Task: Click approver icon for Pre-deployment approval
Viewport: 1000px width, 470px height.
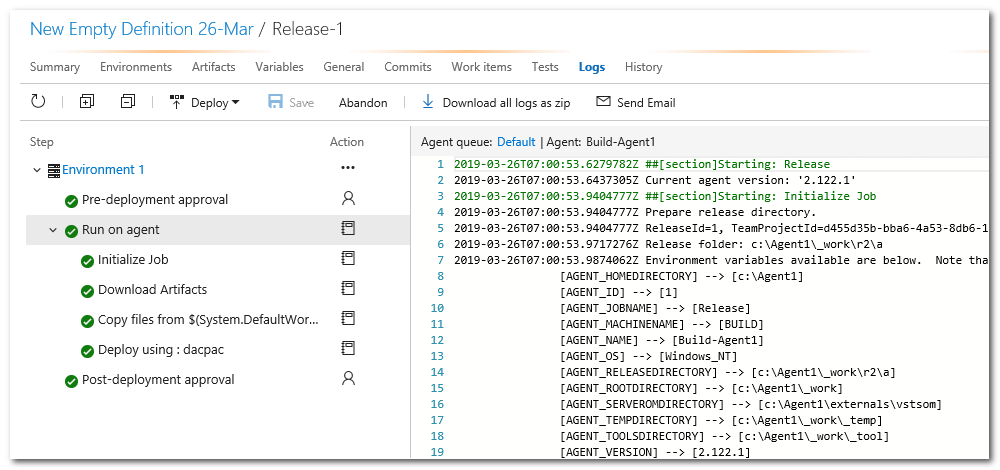Action: (x=348, y=199)
